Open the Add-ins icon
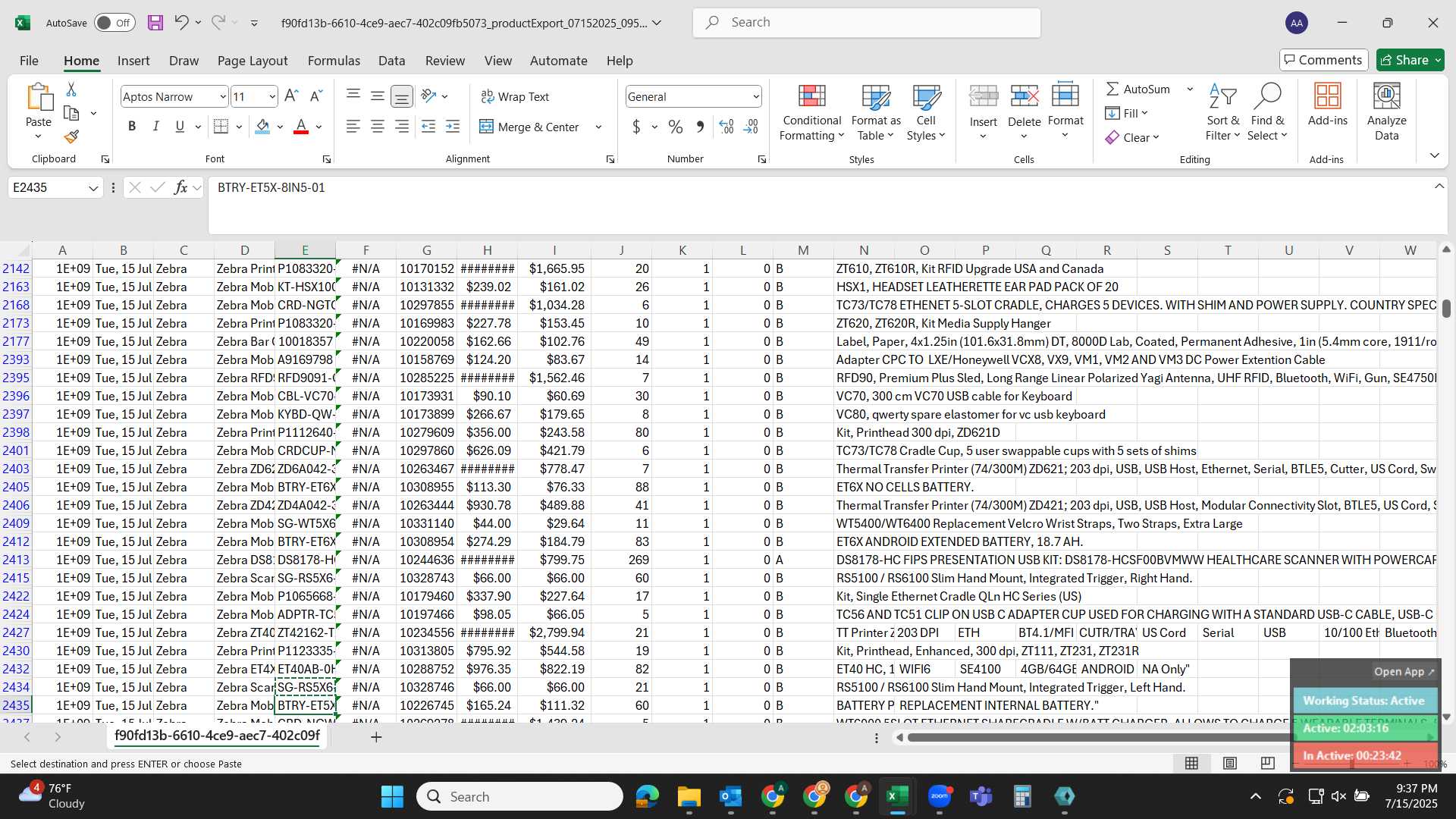This screenshot has width=1456, height=819. point(1328,105)
